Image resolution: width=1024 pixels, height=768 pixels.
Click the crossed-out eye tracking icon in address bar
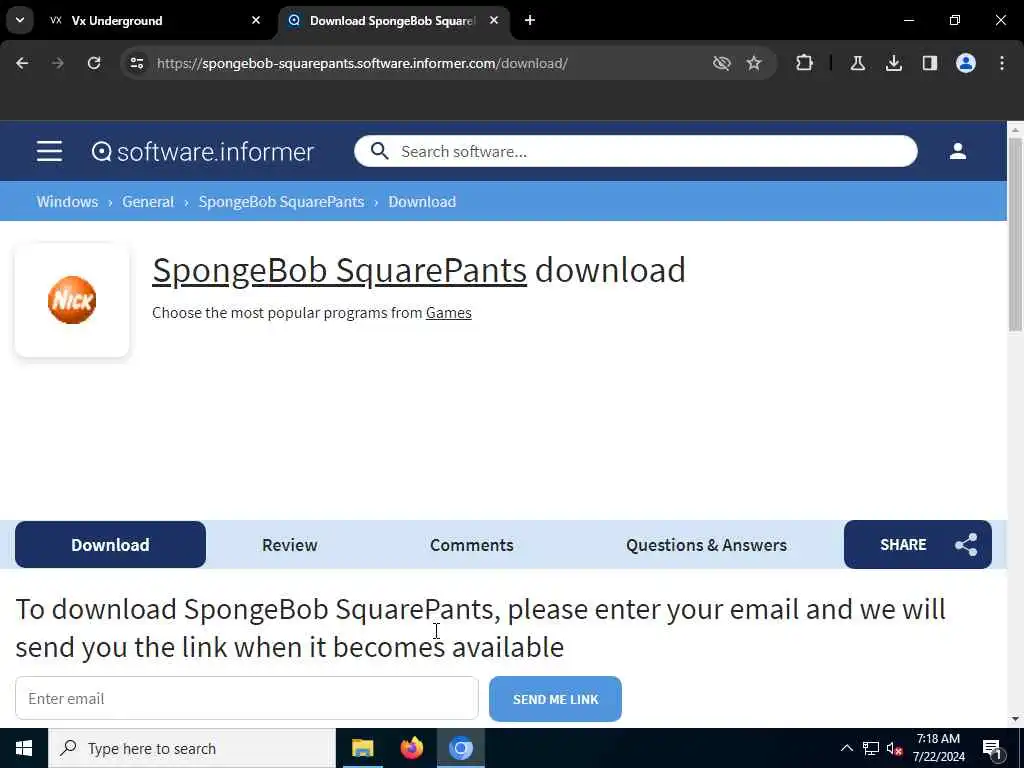721,63
